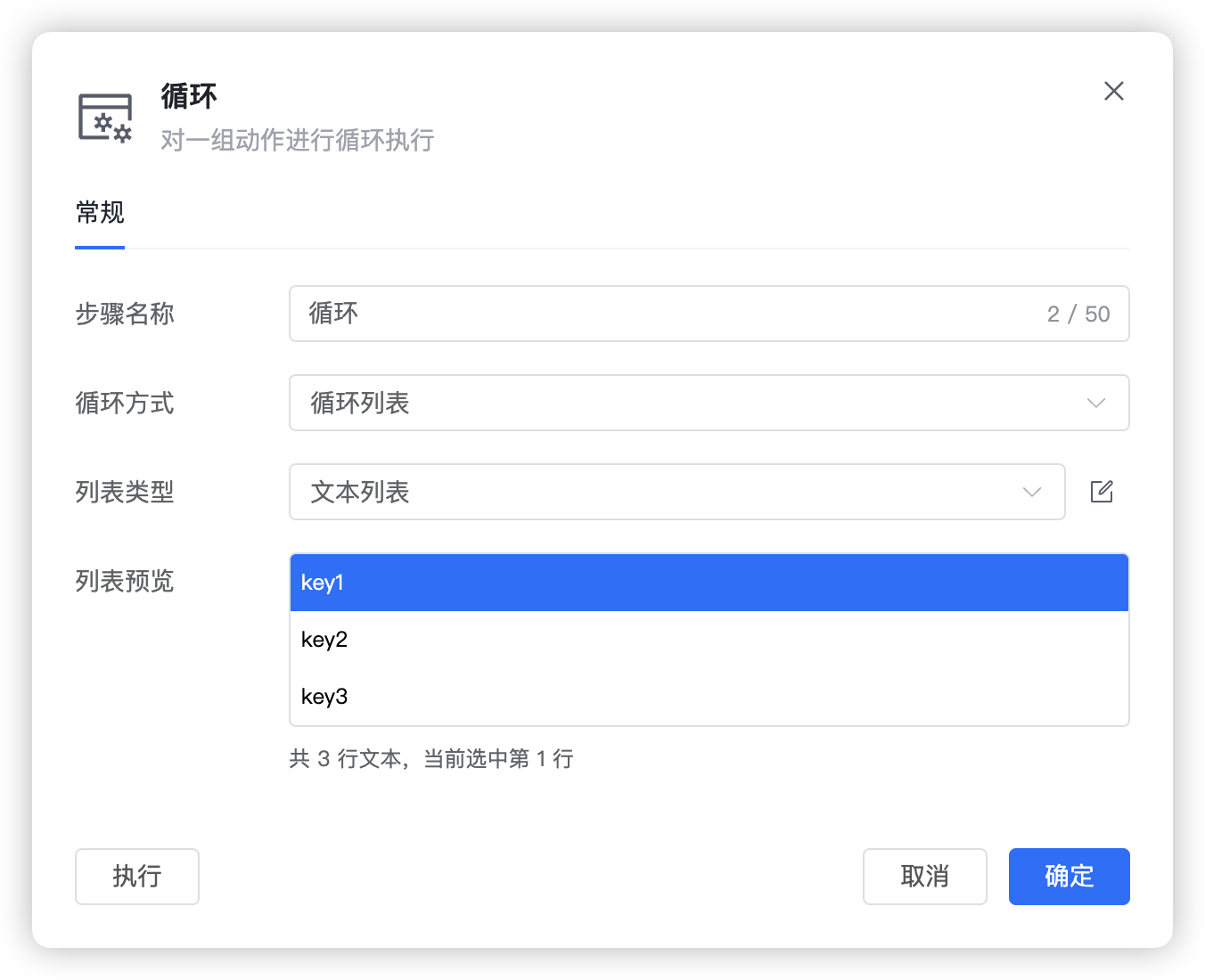
Task: Click the 步骤名称 label
Action: point(125,314)
